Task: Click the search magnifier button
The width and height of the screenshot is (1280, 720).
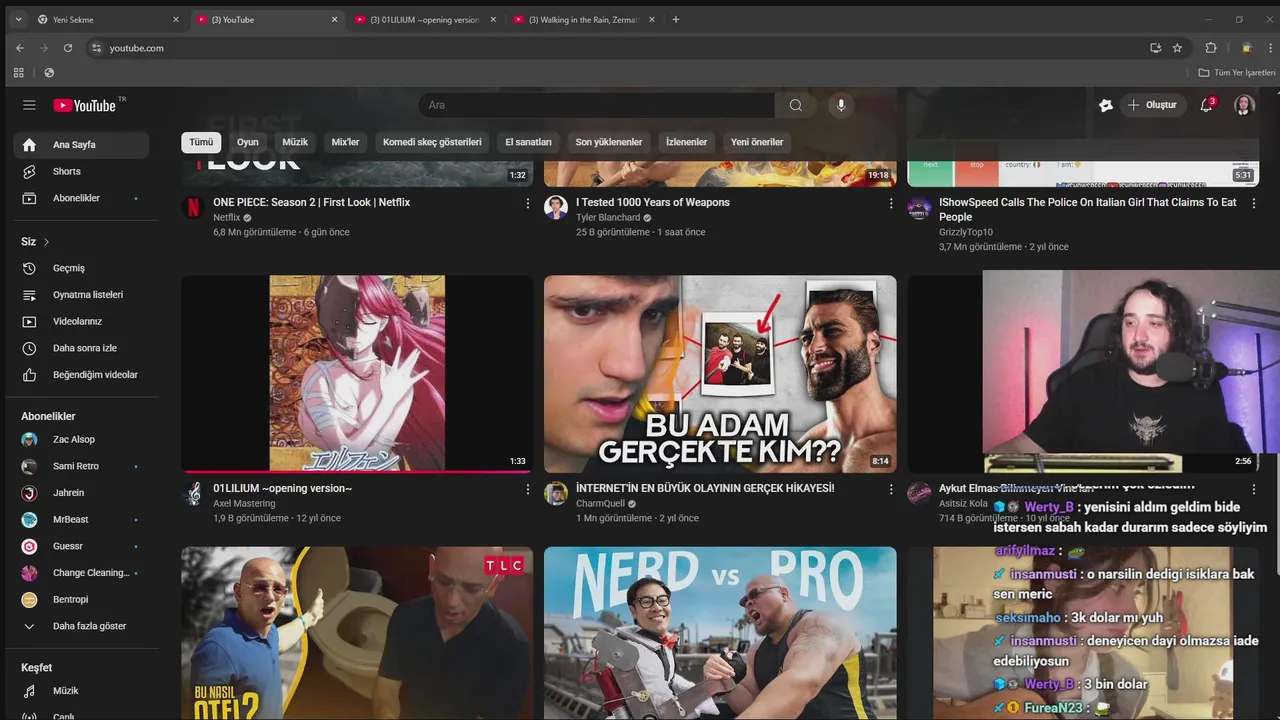Action: tap(795, 105)
